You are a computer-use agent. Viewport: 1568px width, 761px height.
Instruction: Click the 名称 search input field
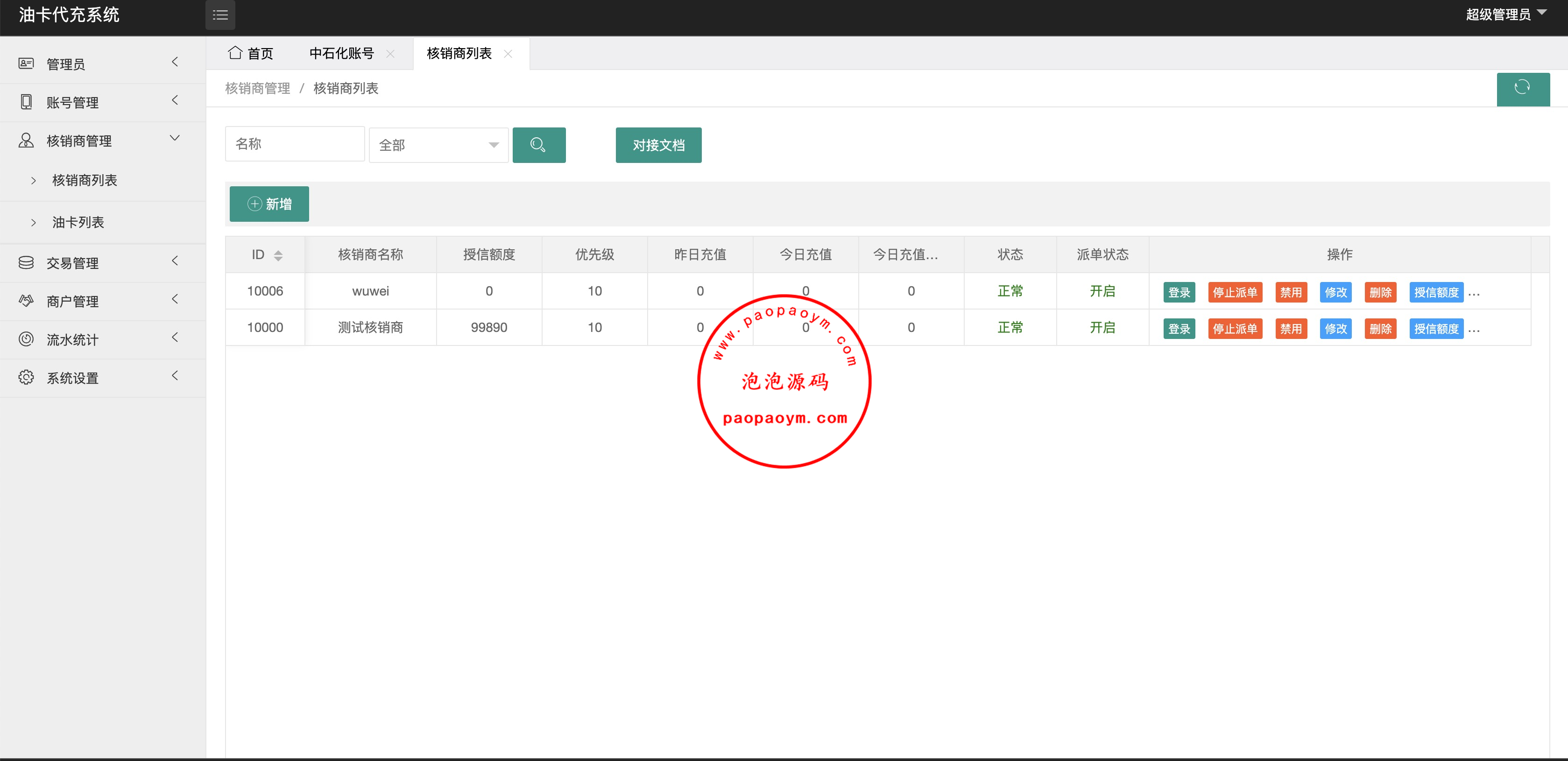point(295,144)
